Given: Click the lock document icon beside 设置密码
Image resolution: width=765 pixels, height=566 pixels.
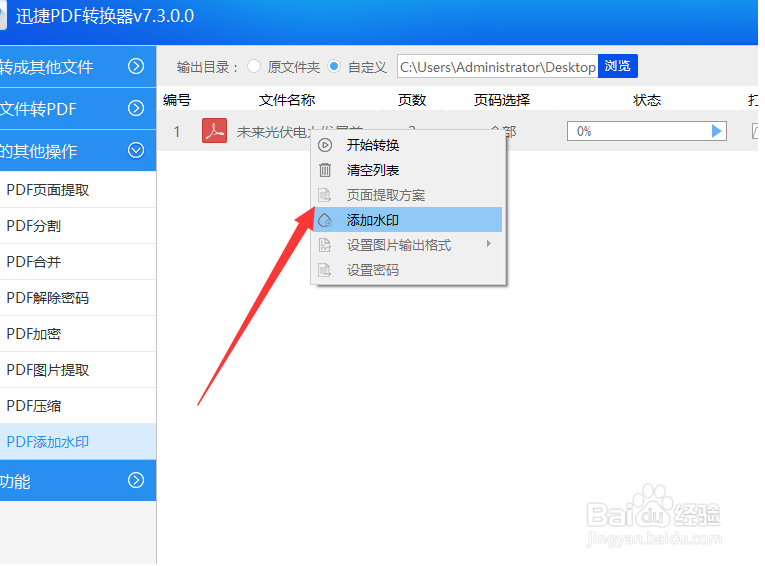Looking at the screenshot, I should pos(325,270).
